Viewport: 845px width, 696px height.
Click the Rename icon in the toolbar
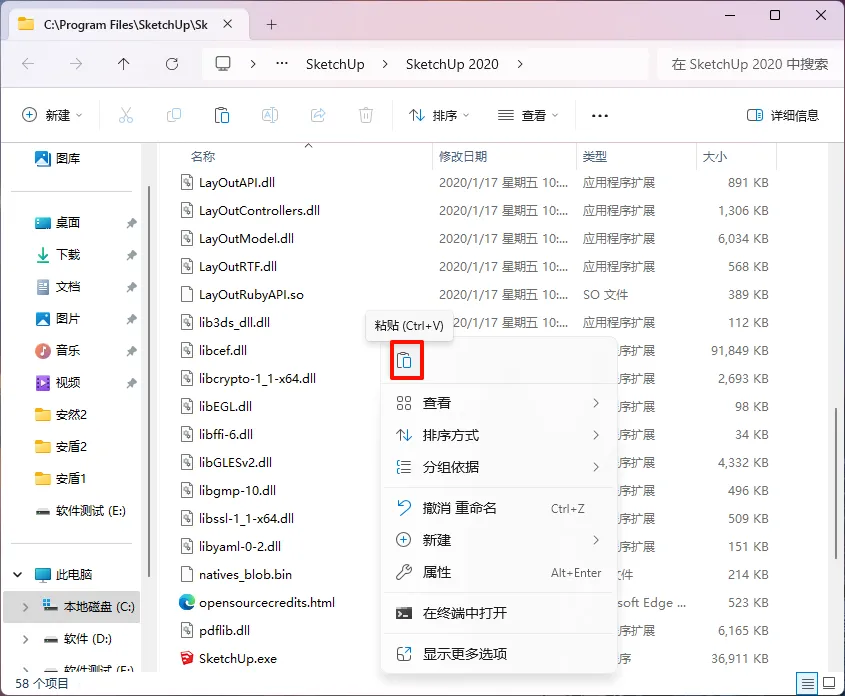click(x=269, y=115)
